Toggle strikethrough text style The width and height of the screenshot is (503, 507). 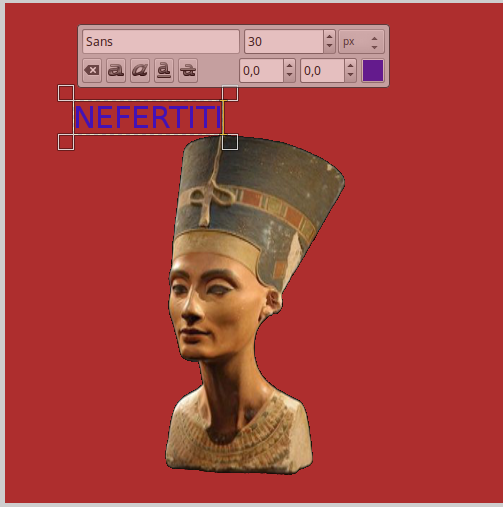click(188, 70)
